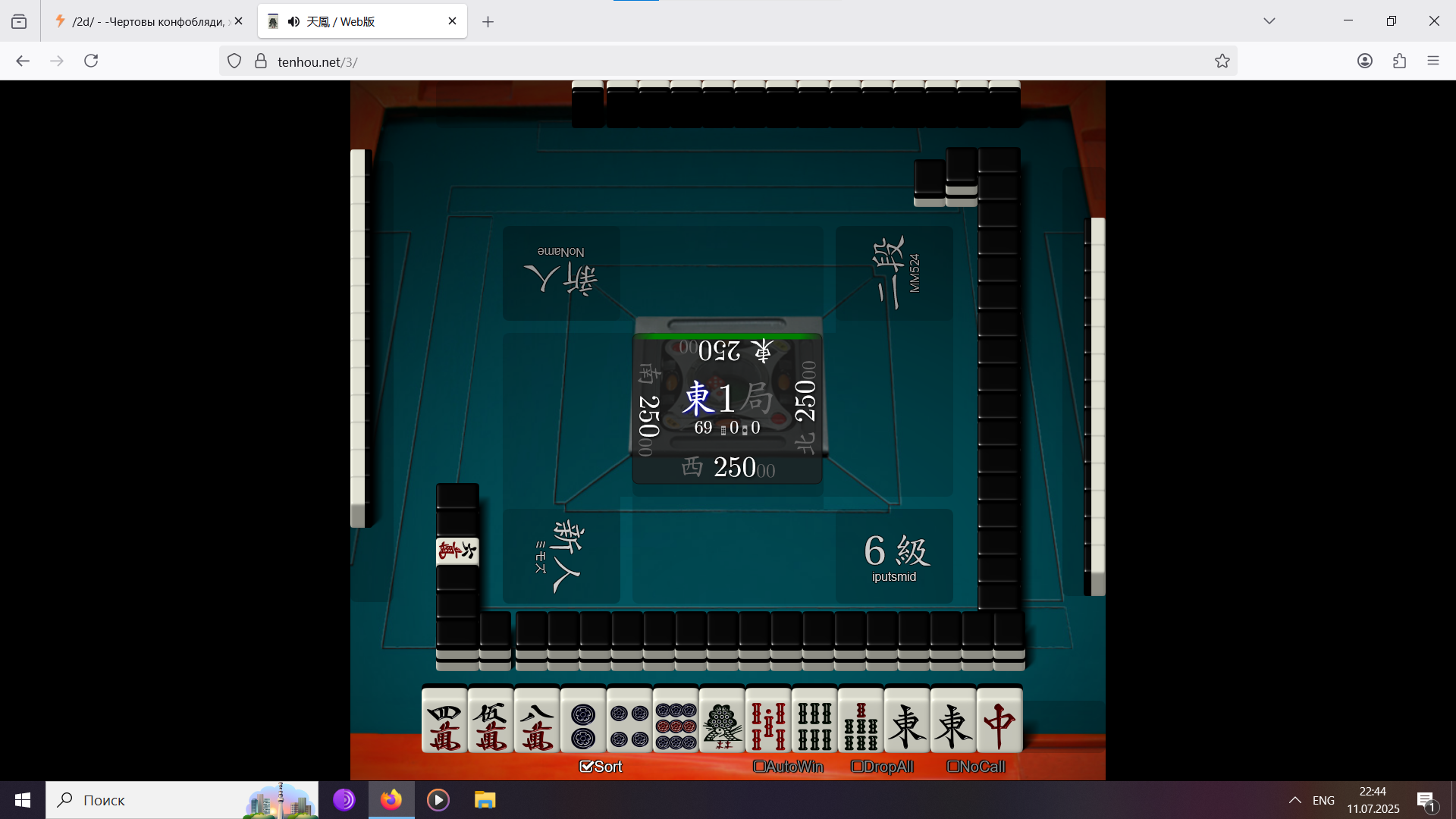Bookmark this page with star icon
Viewport: 1456px width, 819px height.
[x=1222, y=61]
